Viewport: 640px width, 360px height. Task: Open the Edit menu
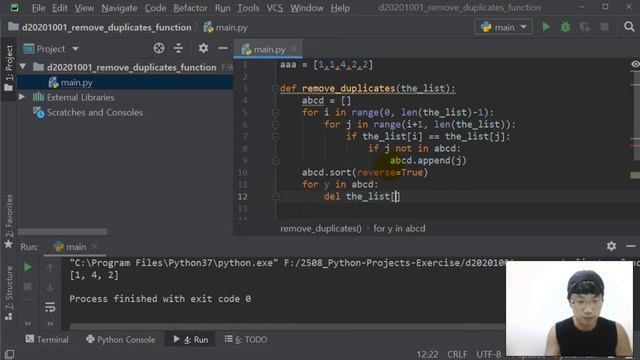click(x=60, y=8)
